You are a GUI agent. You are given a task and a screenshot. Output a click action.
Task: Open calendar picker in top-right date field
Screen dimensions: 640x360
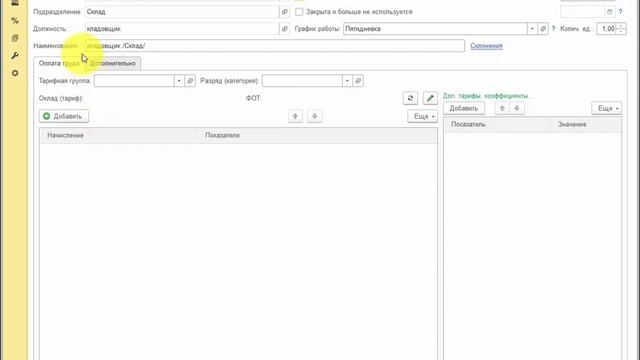pyautogui.click(x=609, y=12)
